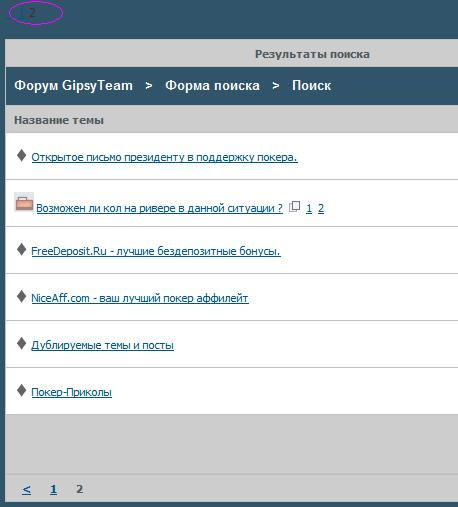Click the diamond icon beside the NiceAff.com topic
The width and height of the screenshot is (458, 507).
tap(22, 296)
